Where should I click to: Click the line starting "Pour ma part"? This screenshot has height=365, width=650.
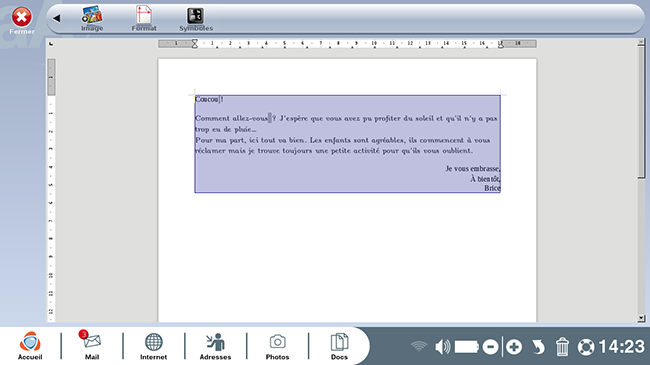click(342, 140)
